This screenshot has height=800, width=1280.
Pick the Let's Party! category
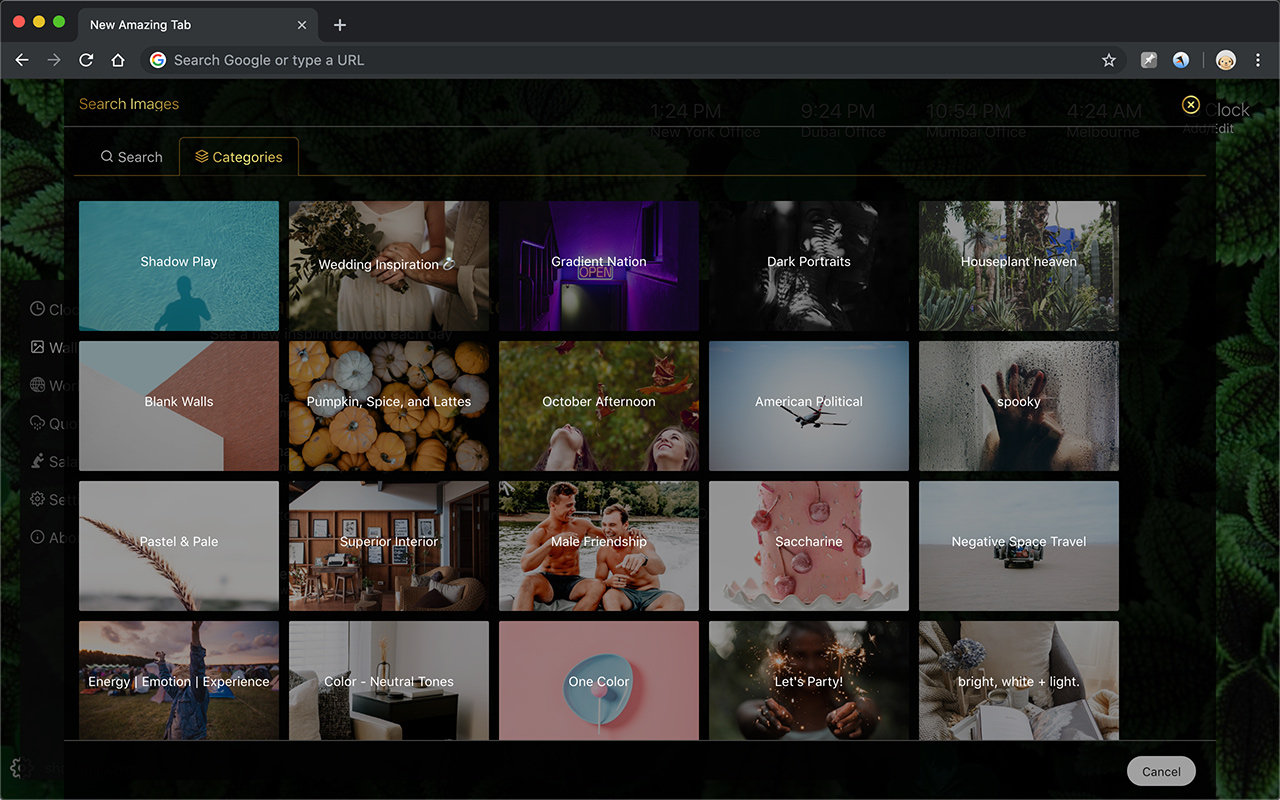pyautogui.click(x=809, y=681)
